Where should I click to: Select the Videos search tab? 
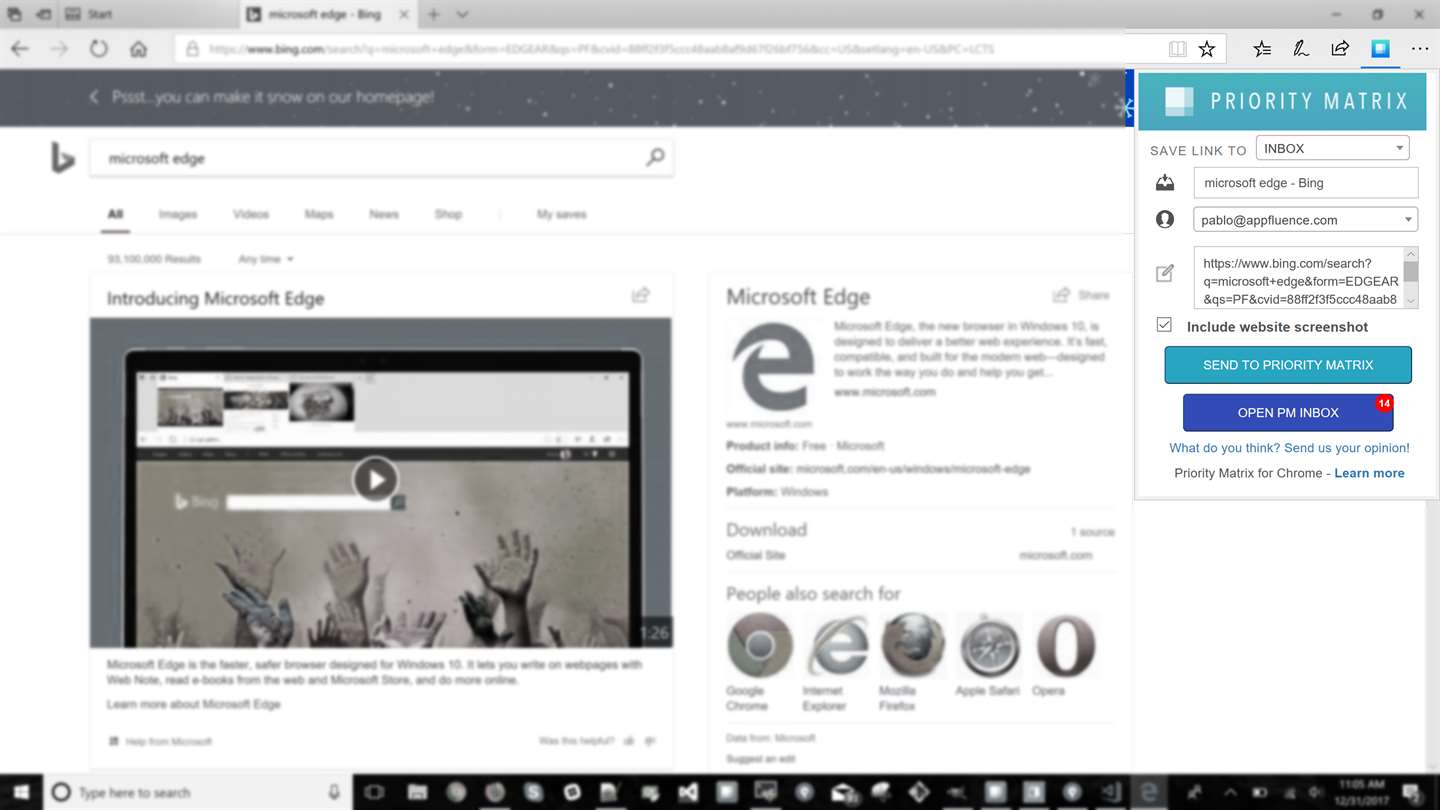point(251,214)
